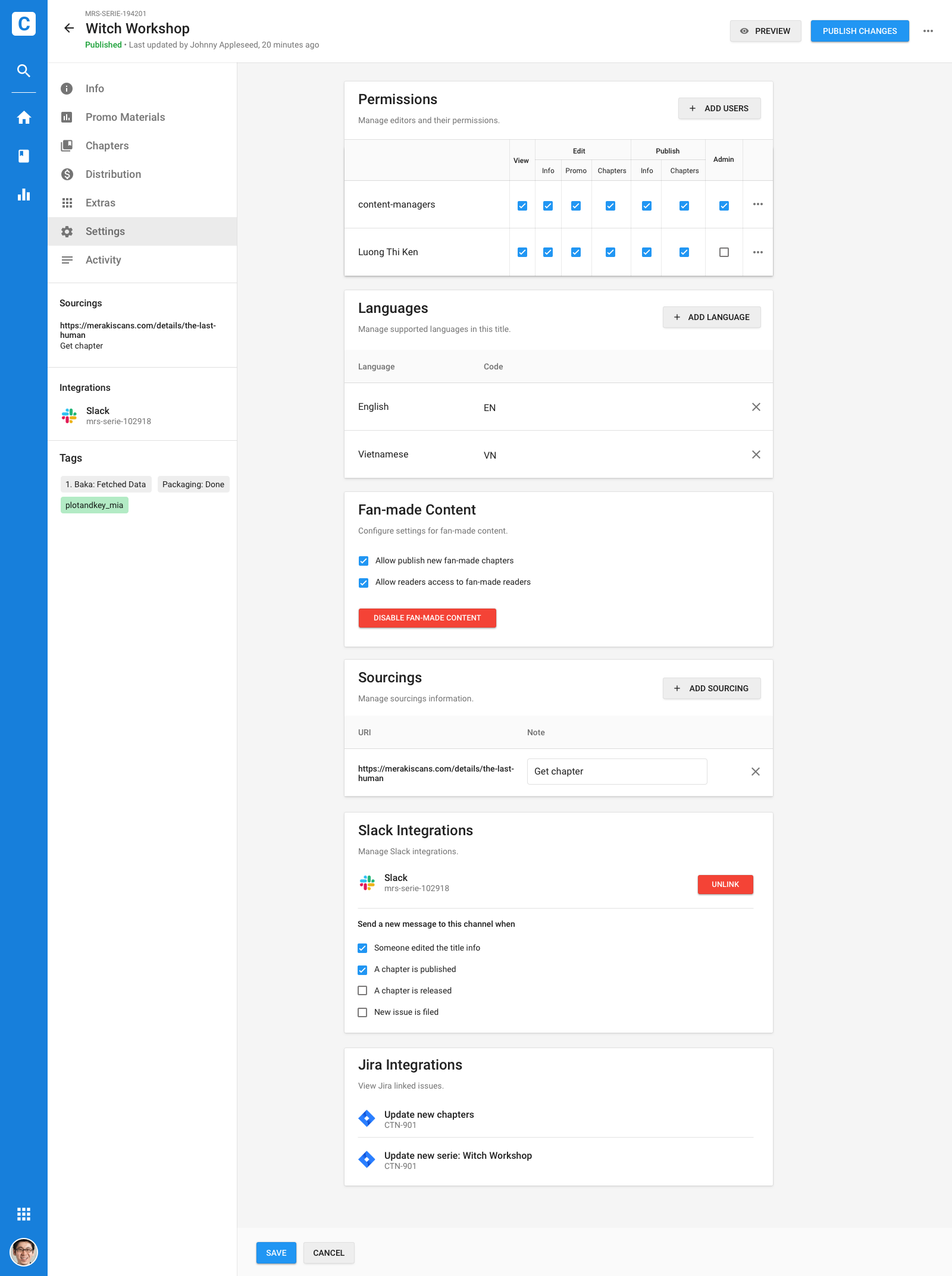Open more options for Luong Thi Ken row

[757, 252]
